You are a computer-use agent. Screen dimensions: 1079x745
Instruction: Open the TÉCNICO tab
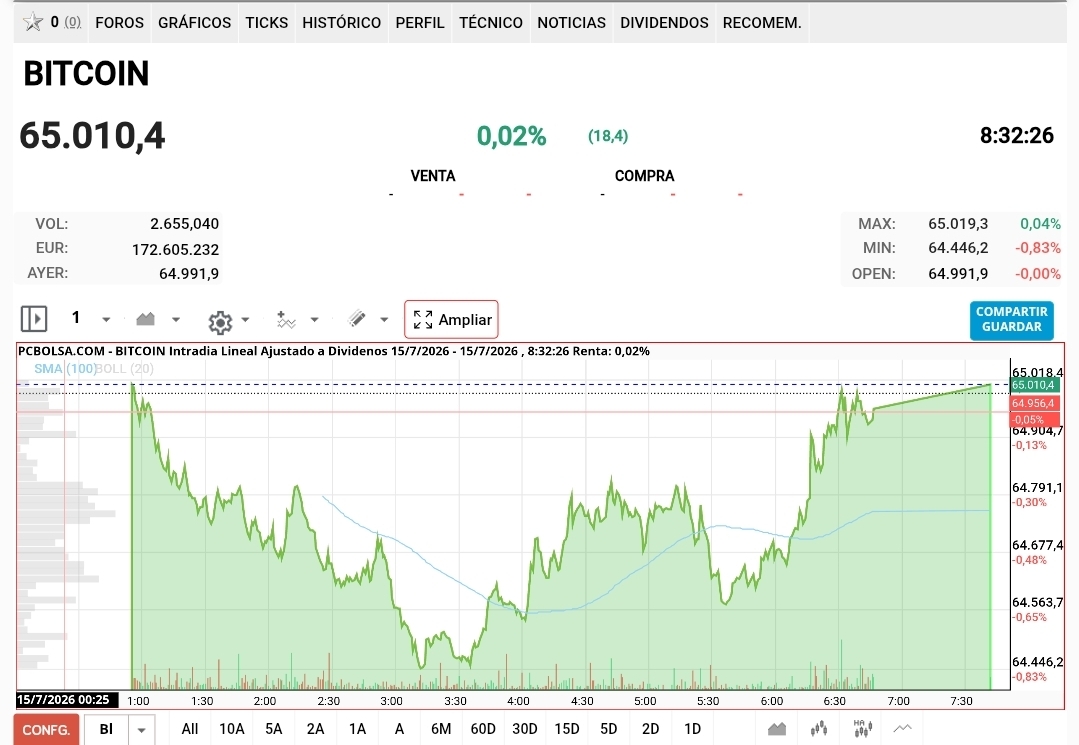point(491,23)
